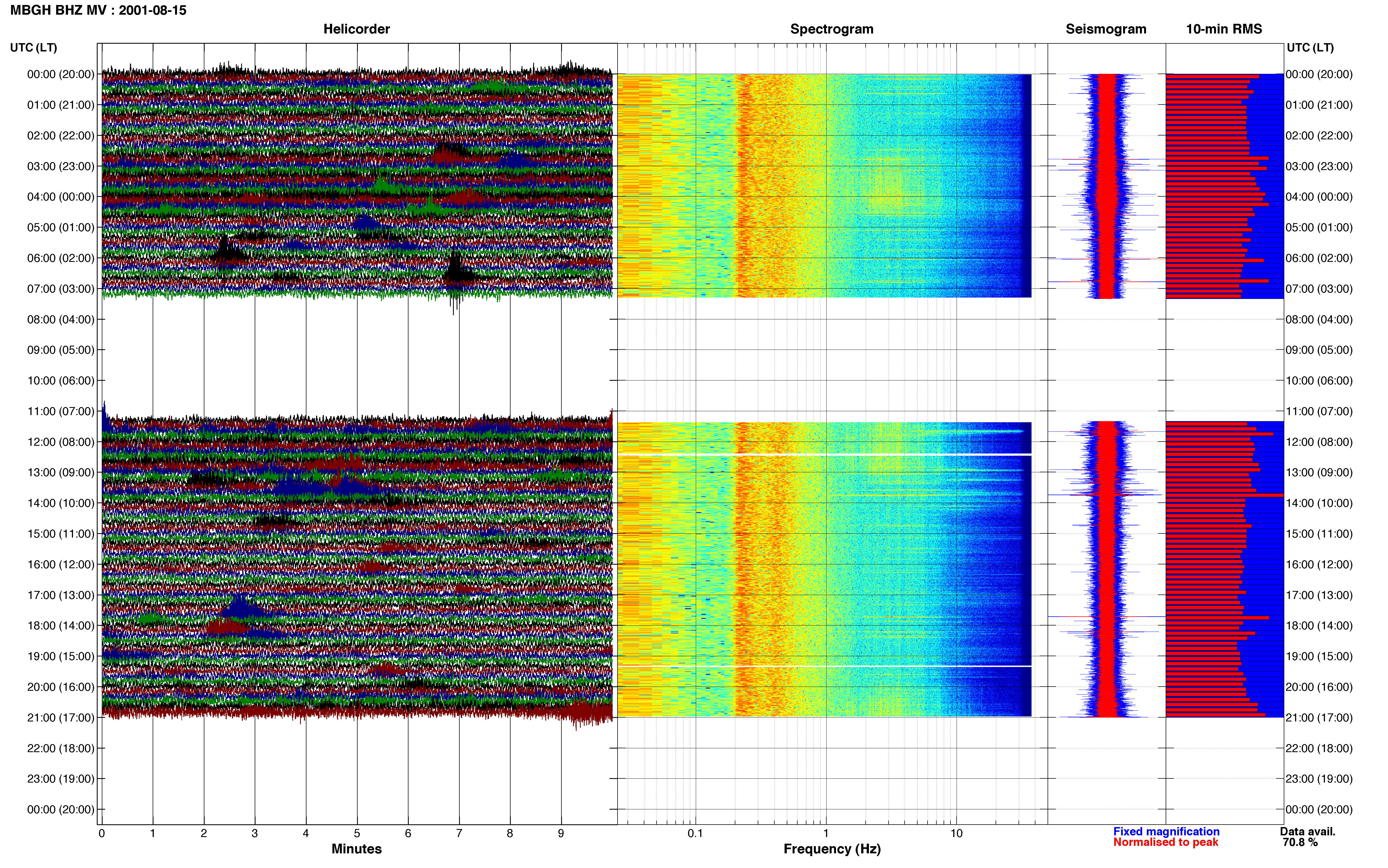This screenshot has height=868, width=1388.
Task: Click the Fixed magnification legend text
Action: click(x=1166, y=831)
